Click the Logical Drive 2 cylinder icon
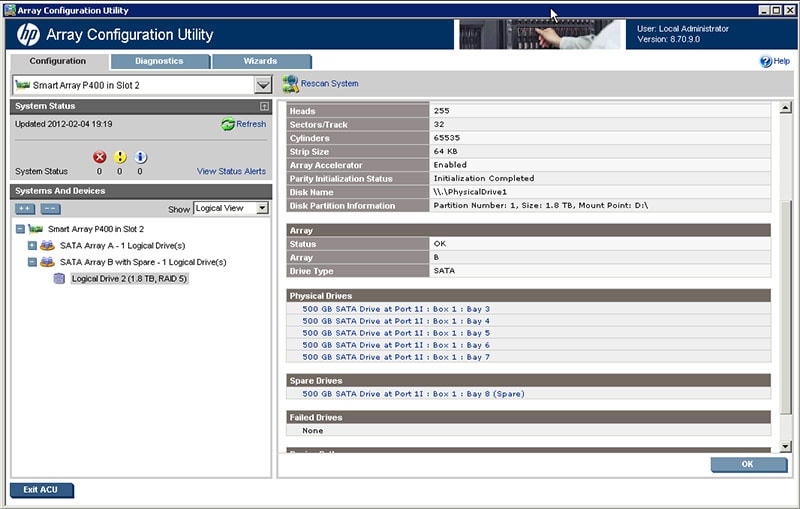The height and width of the screenshot is (509, 800). pyautogui.click(x=60, y=279)
